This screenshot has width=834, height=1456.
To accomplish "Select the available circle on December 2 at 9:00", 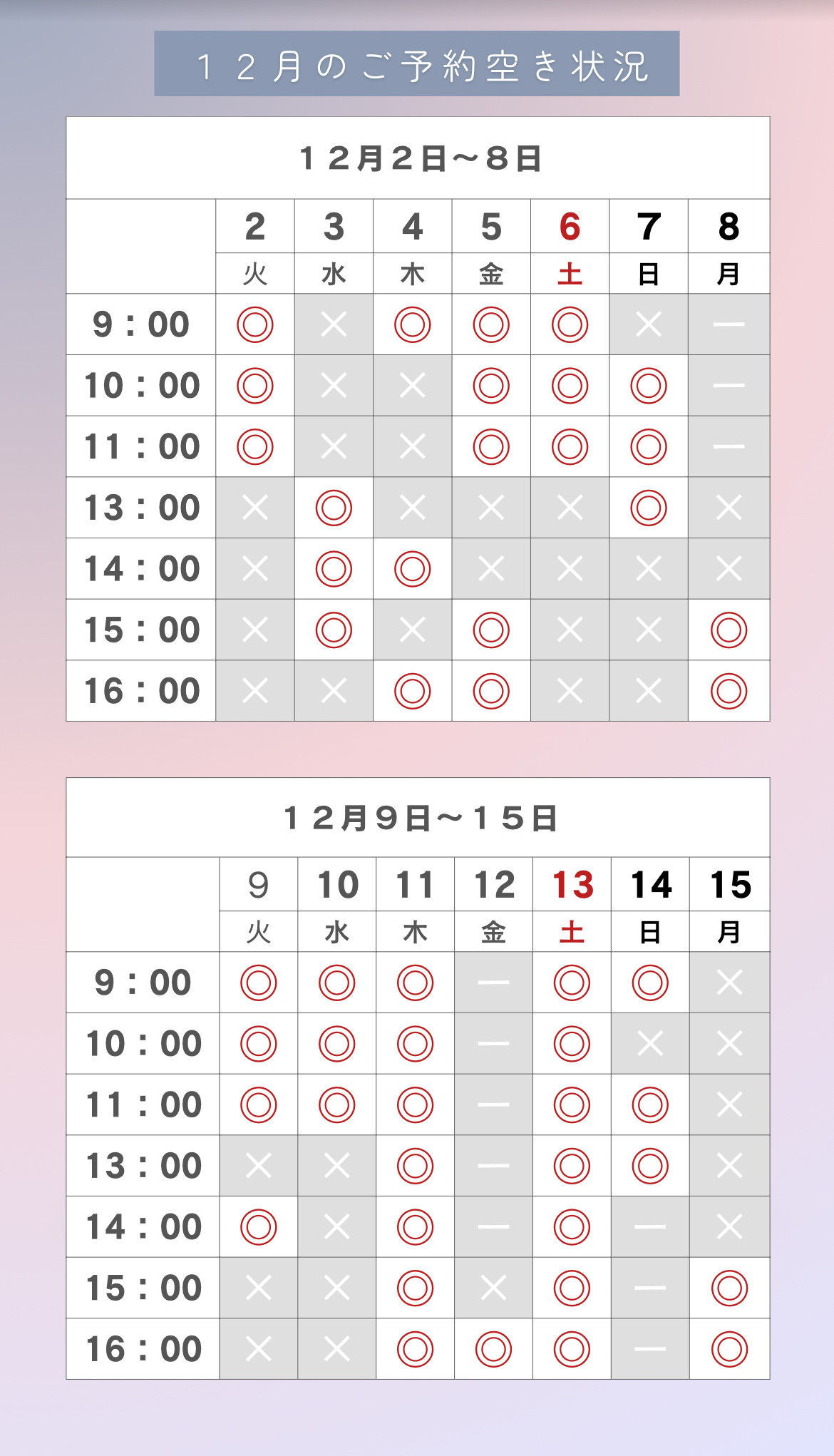I will click(255, 324).
